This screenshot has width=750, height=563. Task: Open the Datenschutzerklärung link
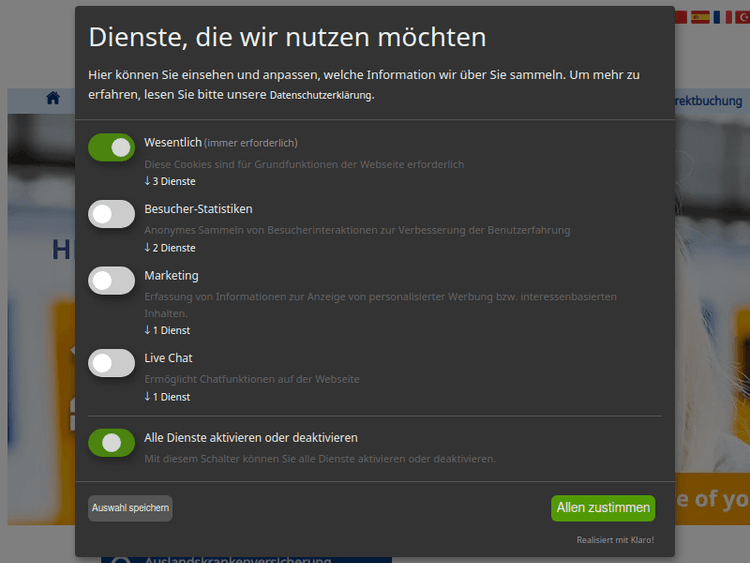coord(321,96)
